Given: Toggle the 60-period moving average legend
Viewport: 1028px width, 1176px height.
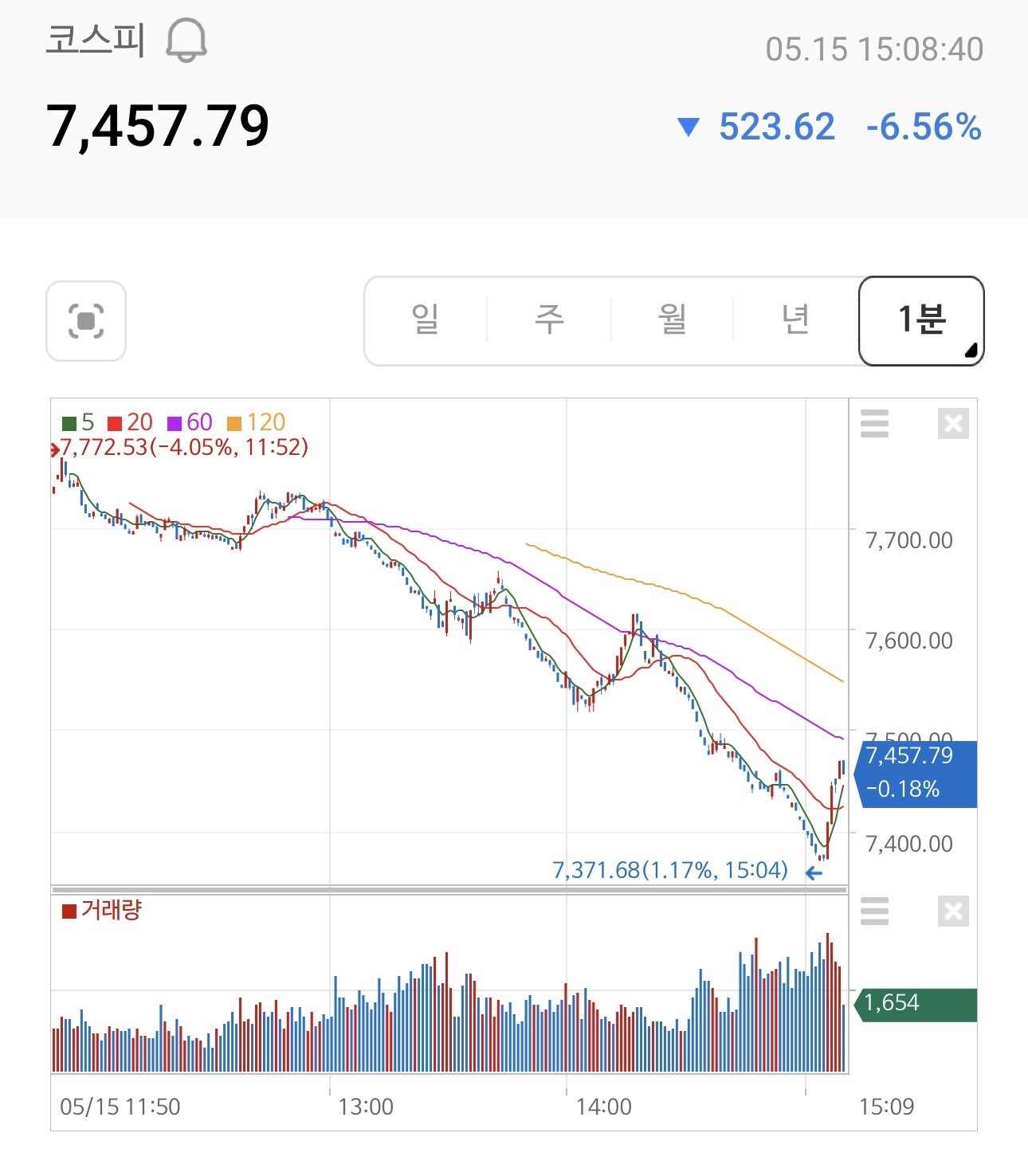Looking at the screenshot, I should 190,422.
